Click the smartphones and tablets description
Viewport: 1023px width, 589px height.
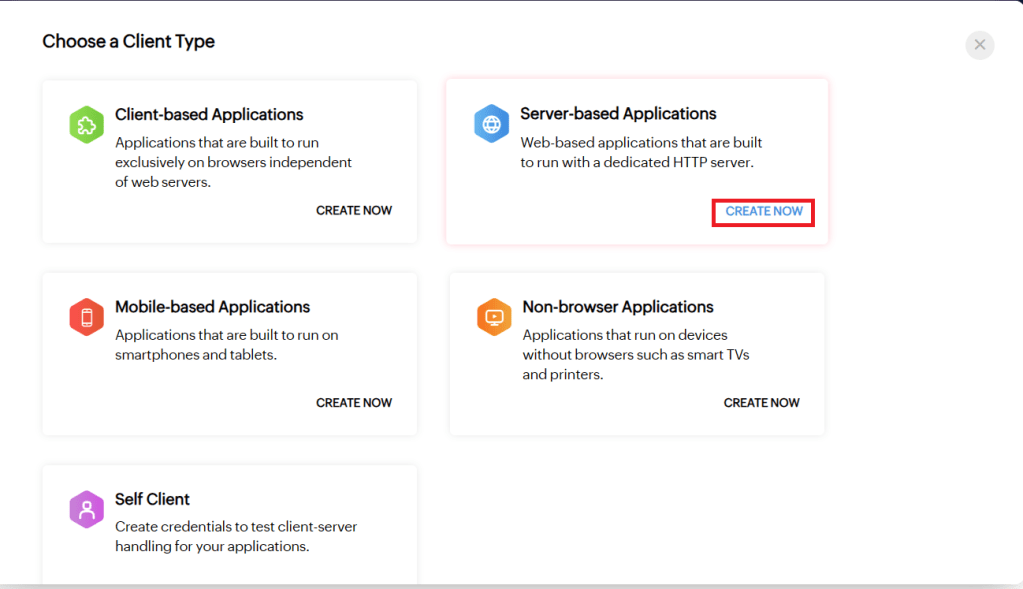226,345
